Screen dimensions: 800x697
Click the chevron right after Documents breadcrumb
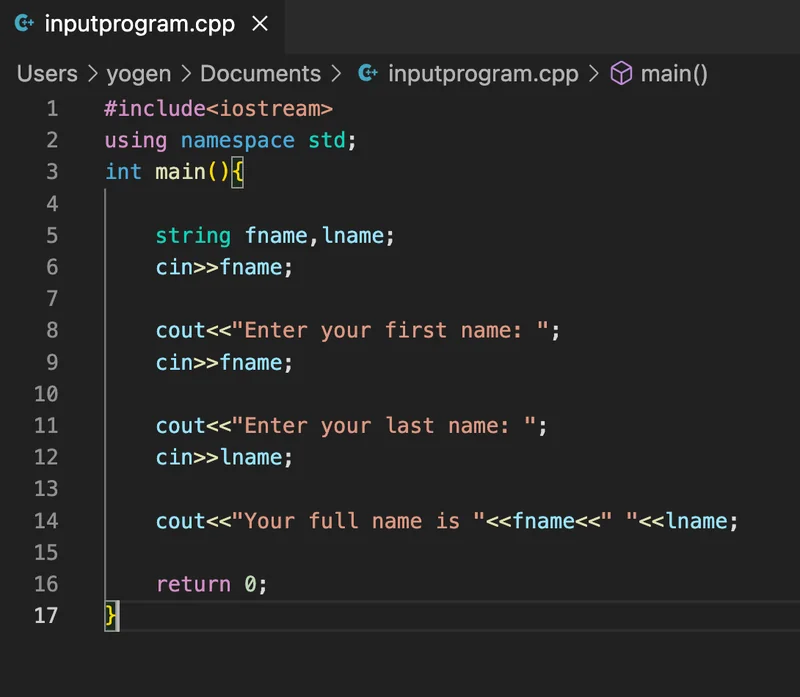click(336, 73)
